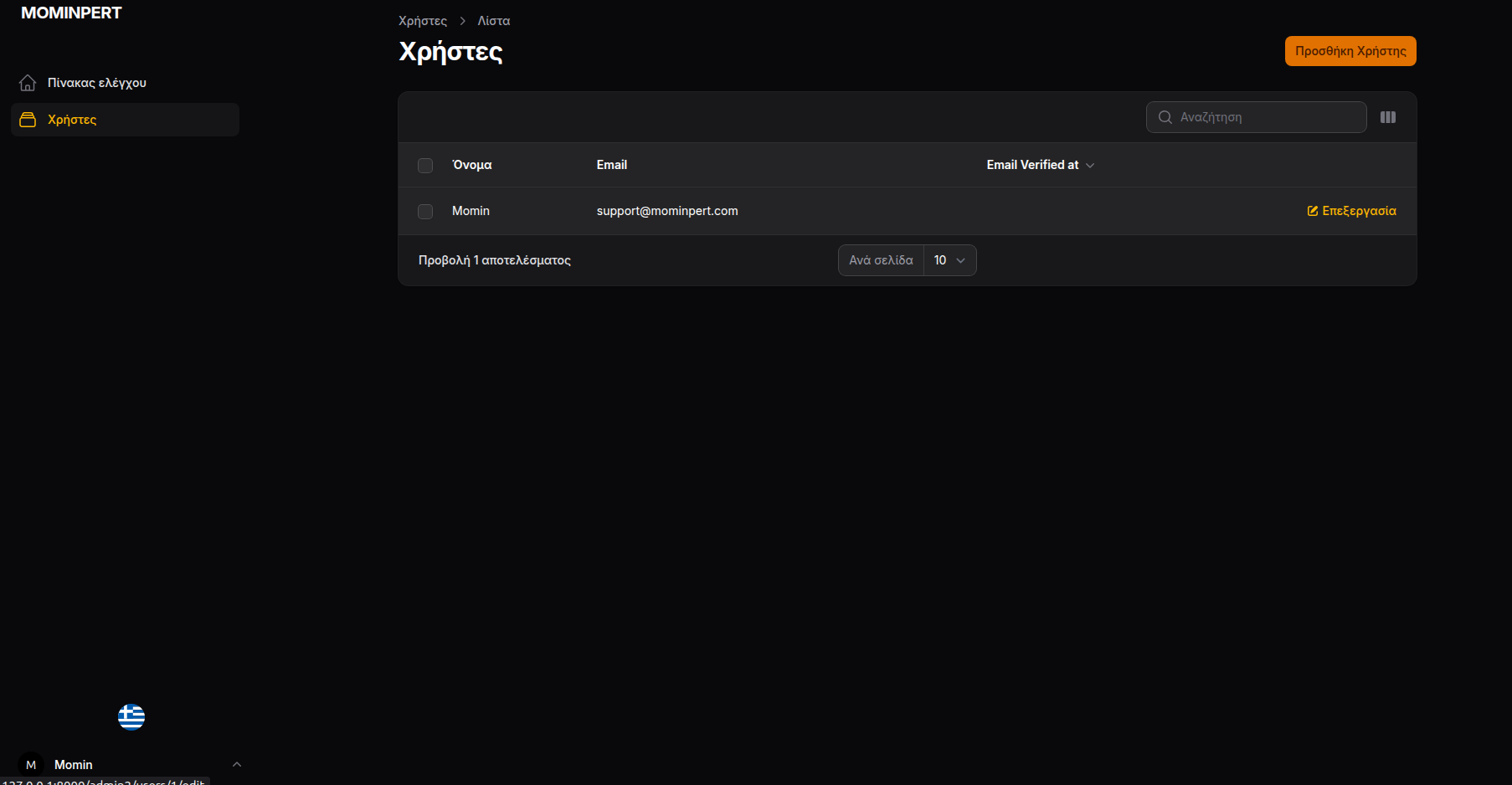Toggle sorting on the Email Verified at column

tap(1032, 165)
